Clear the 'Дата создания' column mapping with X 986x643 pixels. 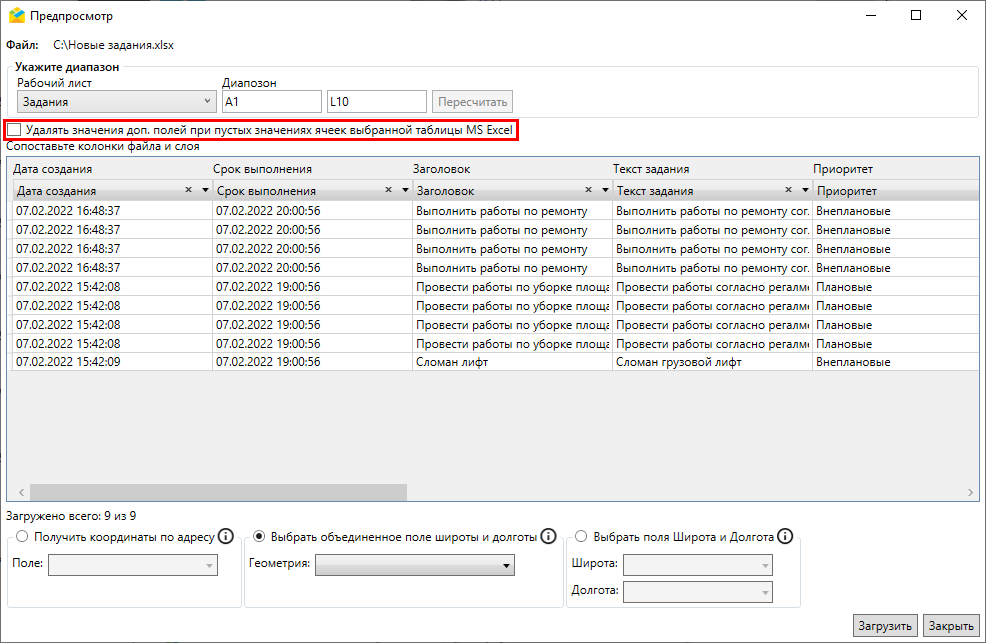[189, 190]
